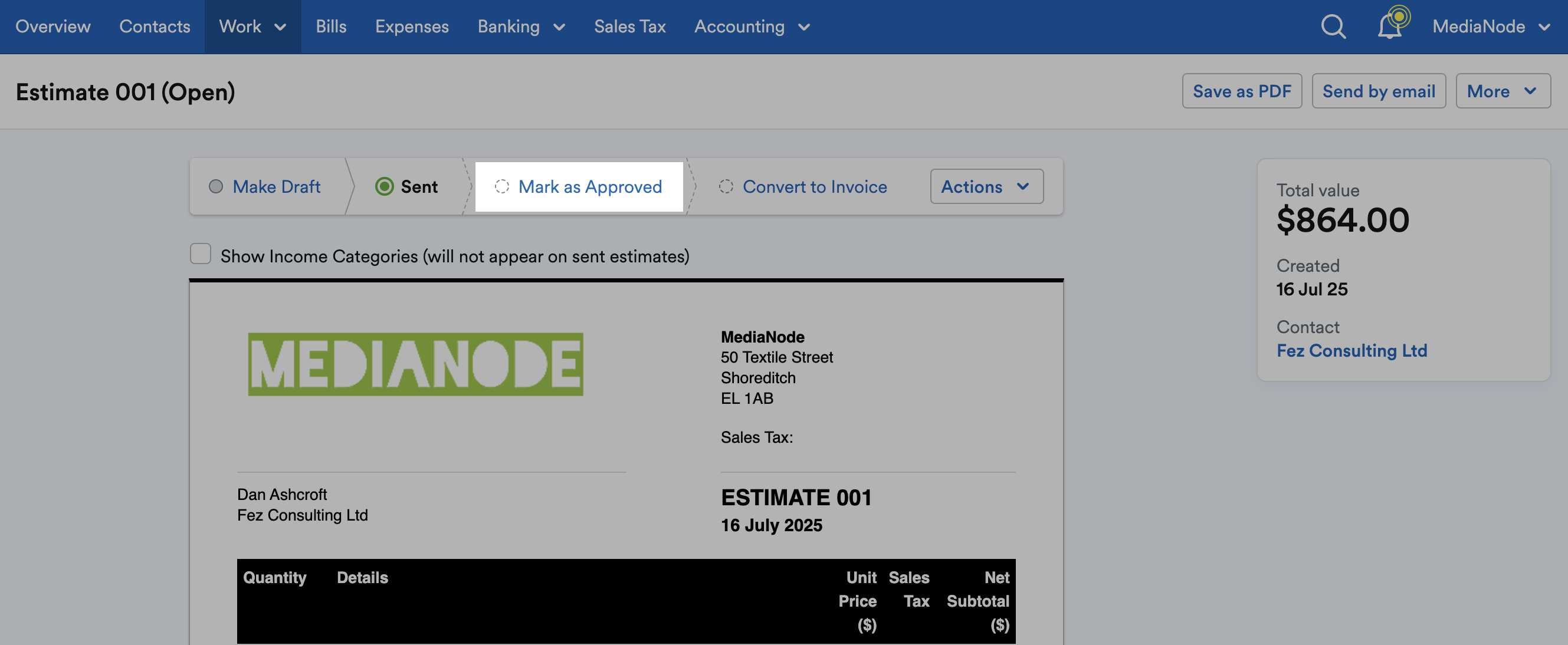Screen dimensions: 1568x645
Task: Expand the Work menu
Action: pos(252,27)
